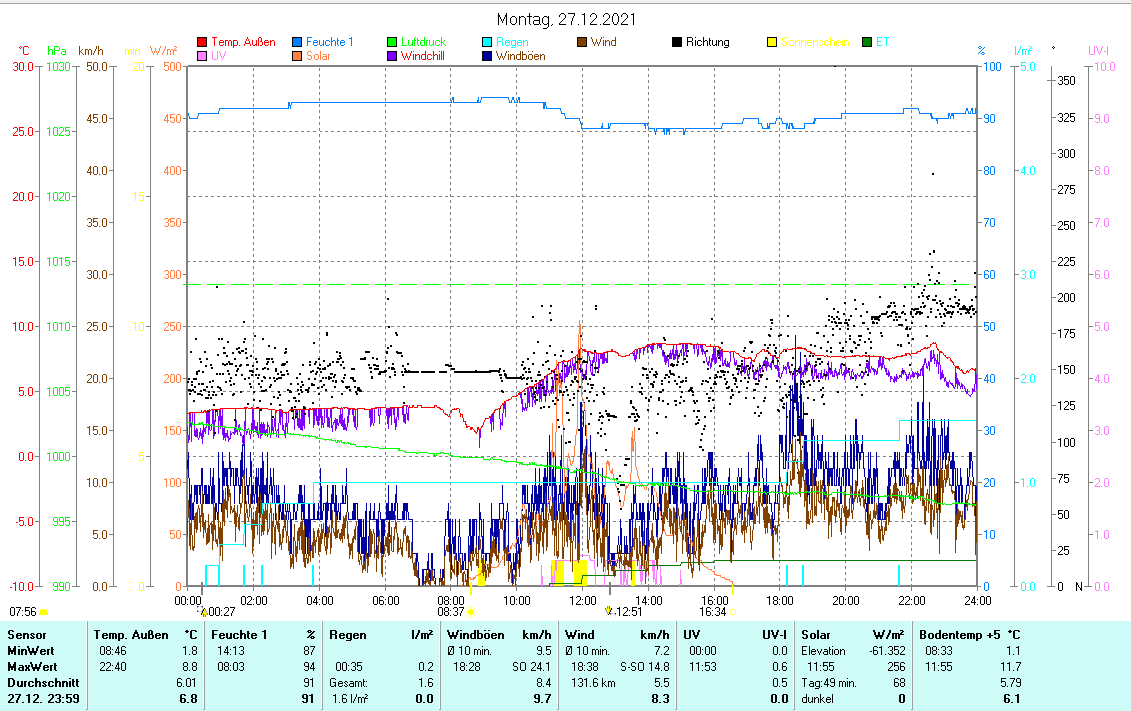Click the chart title Montag, 27.12.2021

[x=566, y=20]
